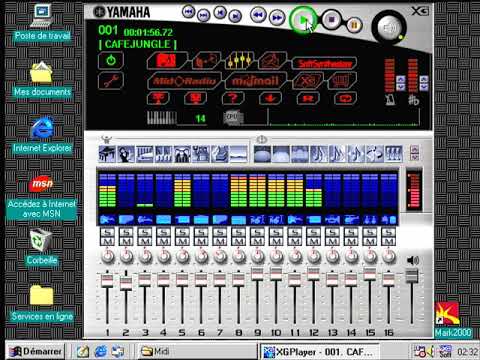Image resolution: width=480 pixels, height=360 pixels.
Task: Select the singer silhouette preset icon
Action: [x=126, y=154]
